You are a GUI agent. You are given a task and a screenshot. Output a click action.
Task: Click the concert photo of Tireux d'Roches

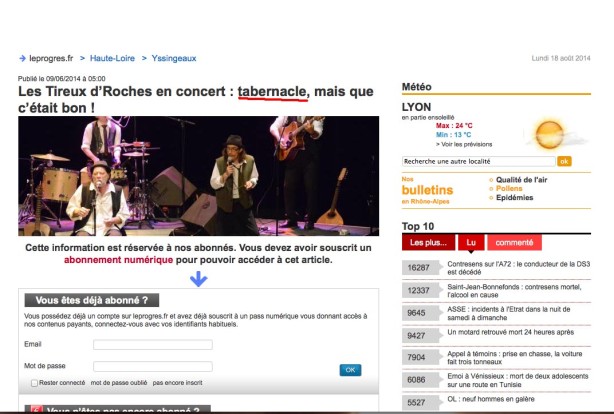[198, 176]
